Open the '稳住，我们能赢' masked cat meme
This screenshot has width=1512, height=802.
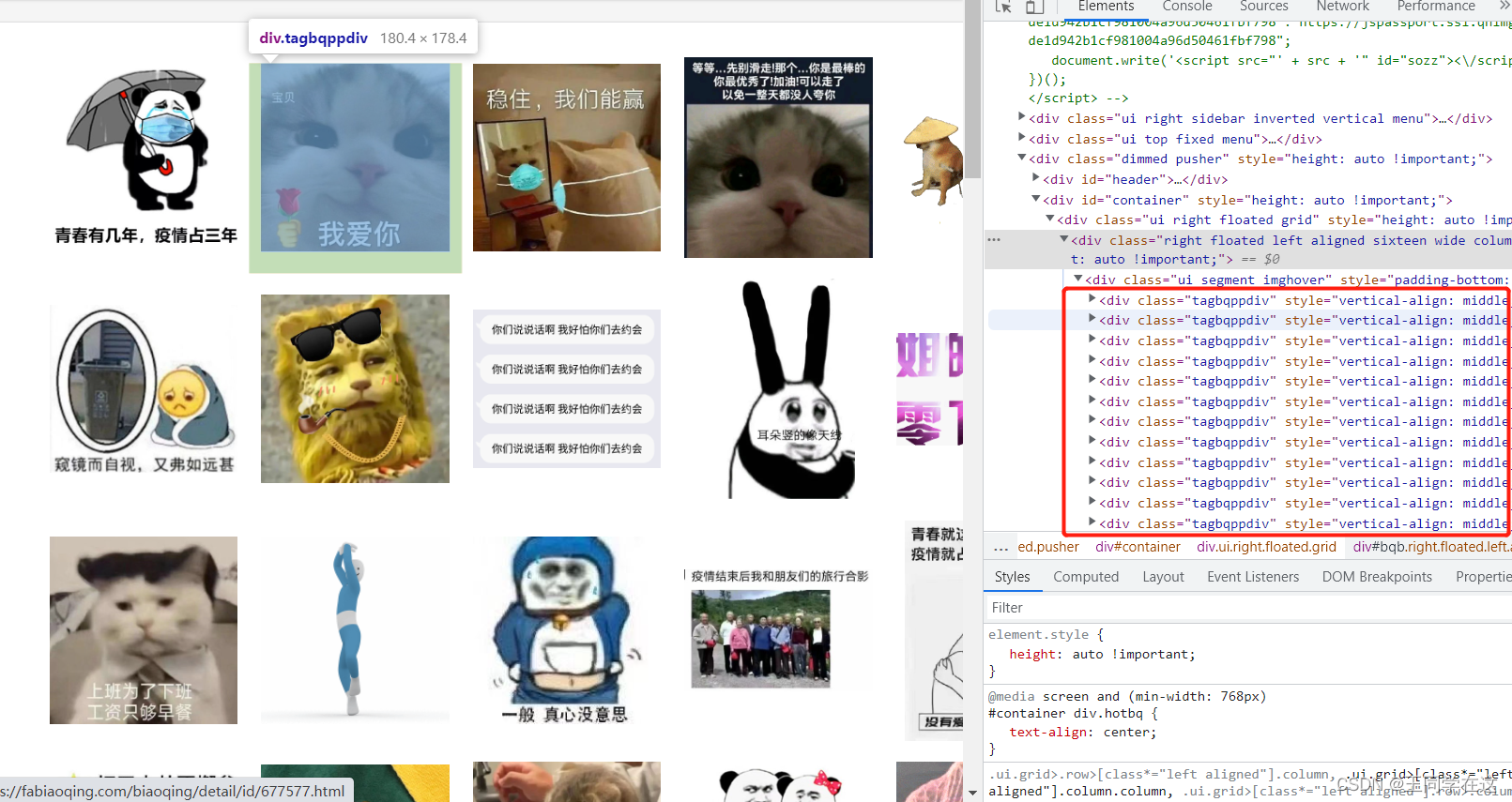tap(567, 158)
